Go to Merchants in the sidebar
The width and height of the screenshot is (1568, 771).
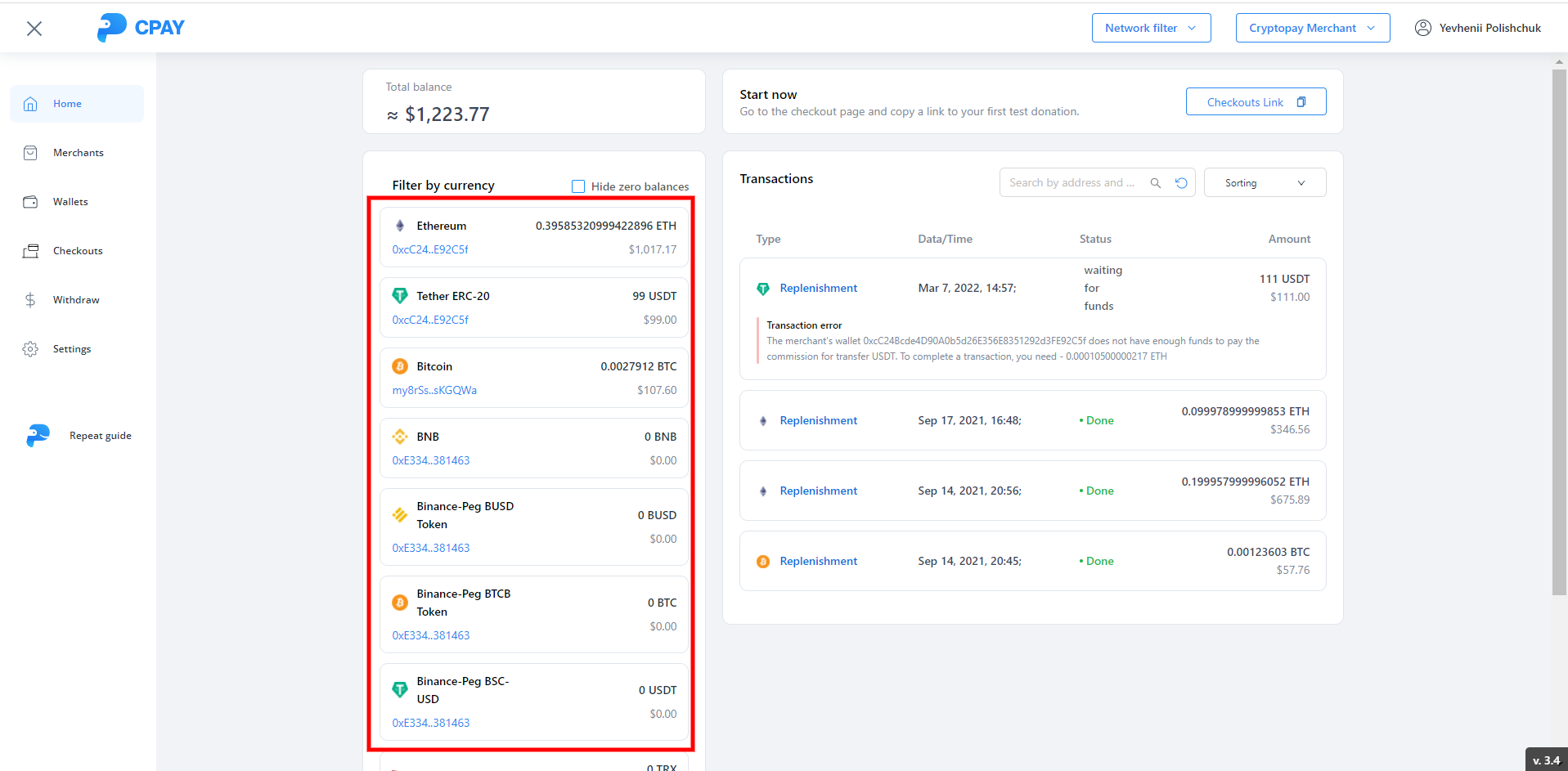click(78, 153)
